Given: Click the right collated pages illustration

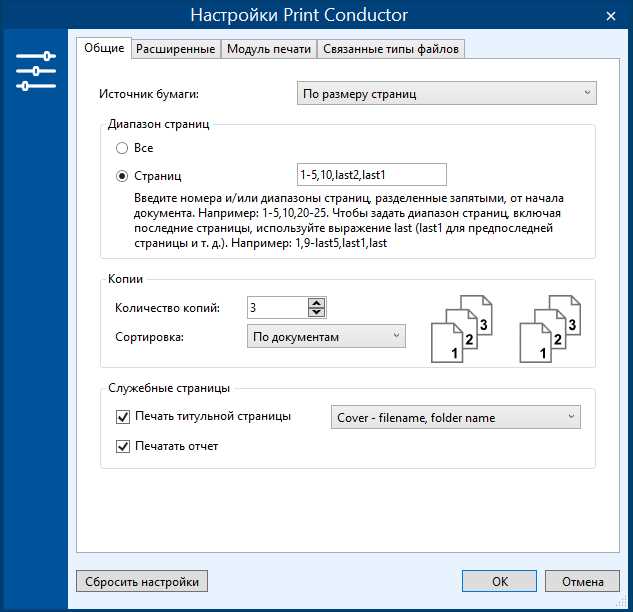Looking at the screenshot, I should point(550,329).
